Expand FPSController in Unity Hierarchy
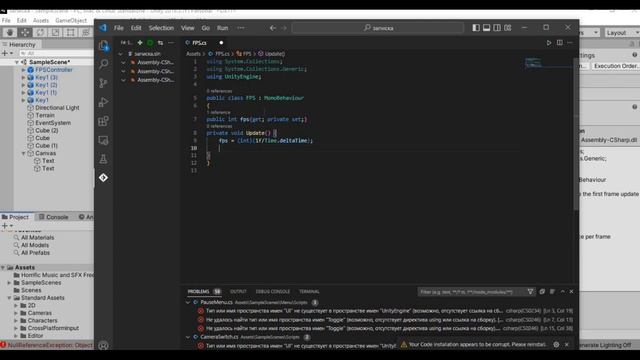The width and height of the screenshot is (640, 360). point(23,70)
